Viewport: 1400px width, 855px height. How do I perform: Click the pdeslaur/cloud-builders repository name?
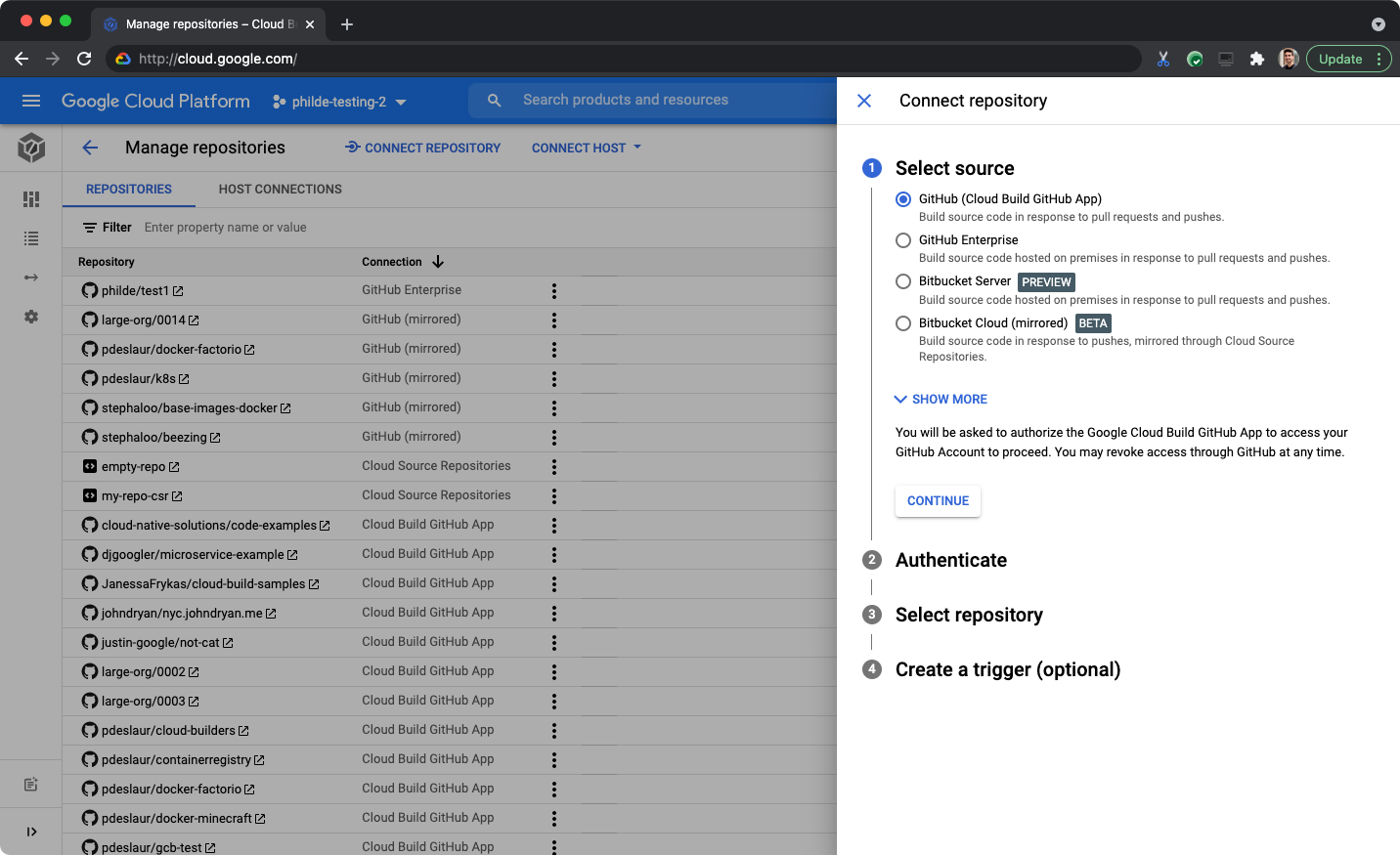tap(168, 731)
